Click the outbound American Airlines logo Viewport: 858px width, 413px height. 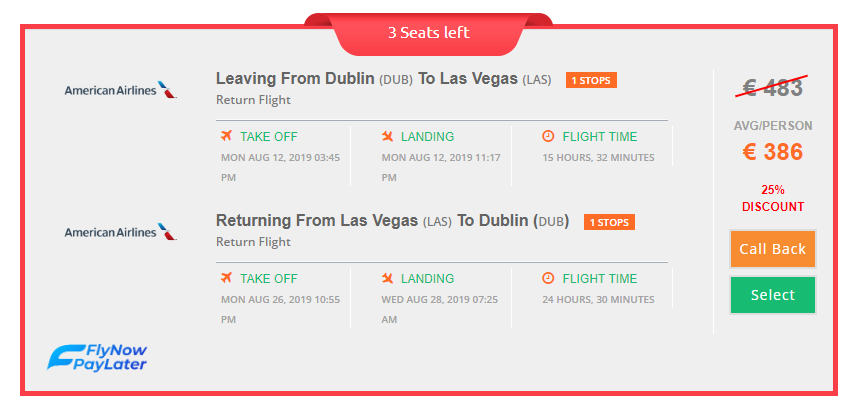(120, 90)
